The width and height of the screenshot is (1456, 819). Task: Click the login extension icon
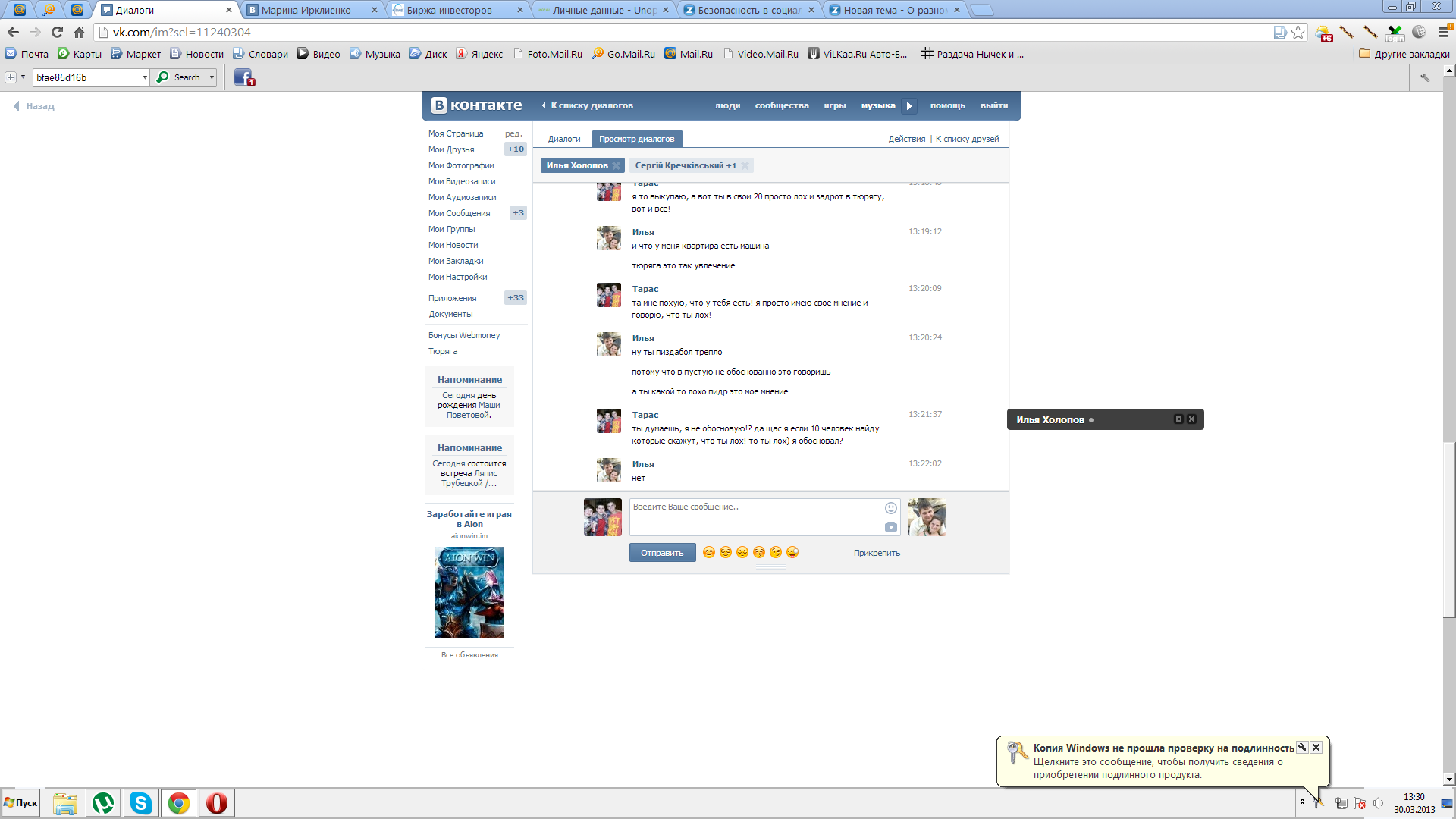[1395, 33]
